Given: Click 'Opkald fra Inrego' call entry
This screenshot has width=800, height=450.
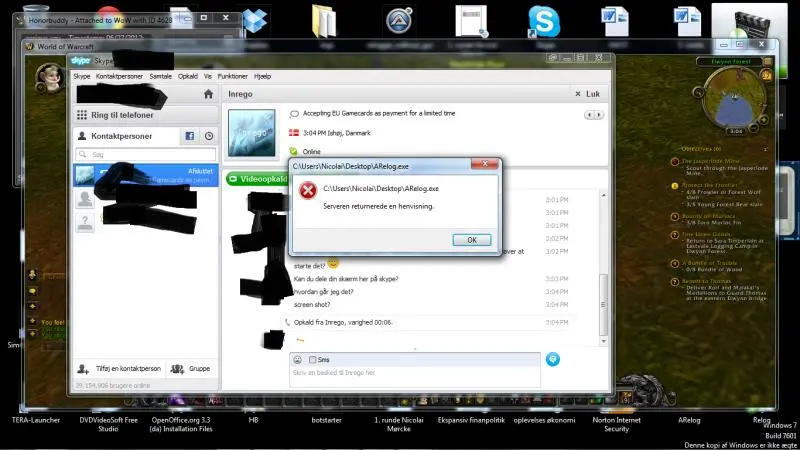Looking at the screenshot, I should [x=343, y=322].
